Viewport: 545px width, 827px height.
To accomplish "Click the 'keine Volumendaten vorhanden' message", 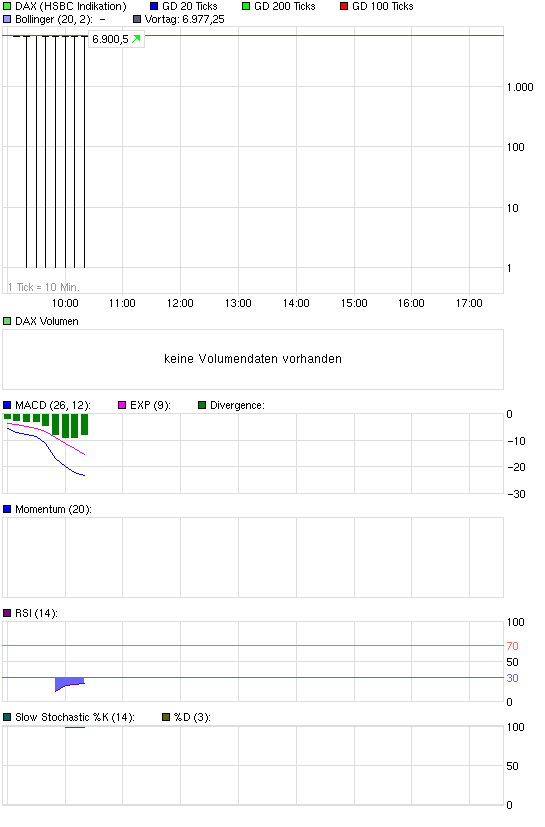I will (253, 359).
